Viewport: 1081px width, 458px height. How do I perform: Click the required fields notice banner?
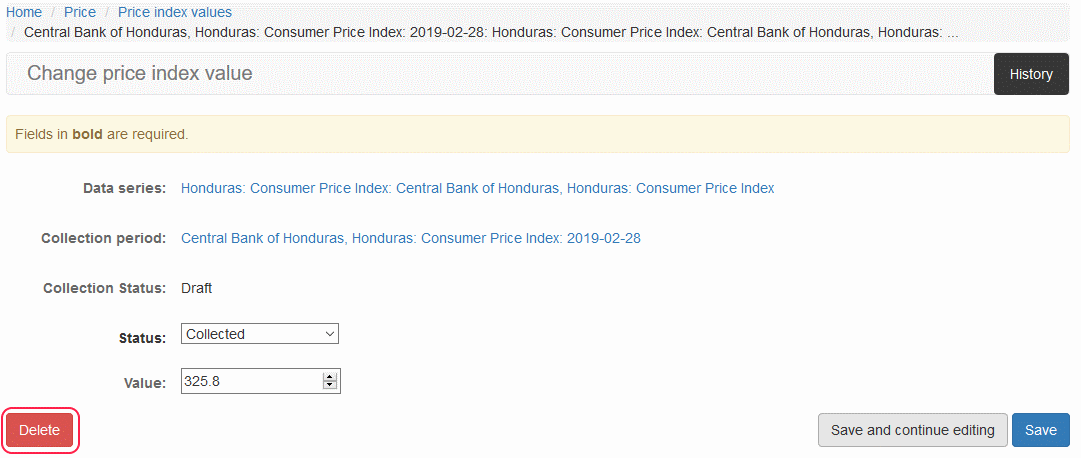click(538, 134)
